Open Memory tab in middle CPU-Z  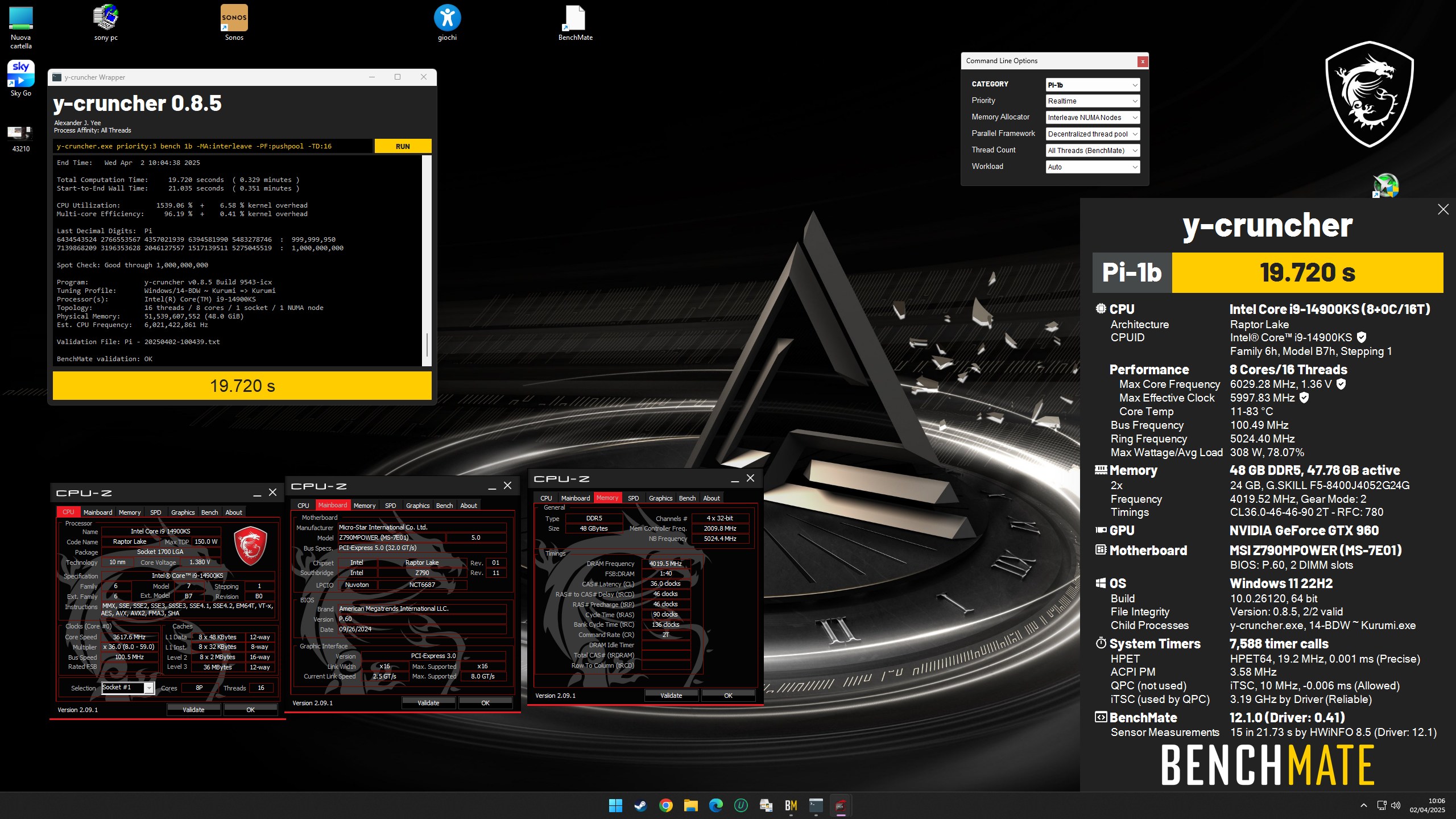(365, 506)
